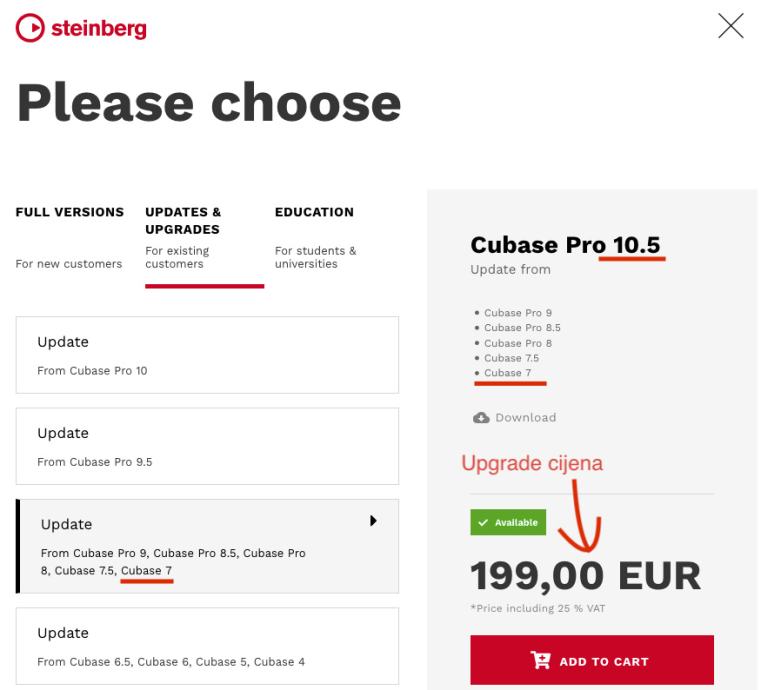
Task: Click the arrow on the selected update option
Action: pyautogui.click(x=373, y=521)
